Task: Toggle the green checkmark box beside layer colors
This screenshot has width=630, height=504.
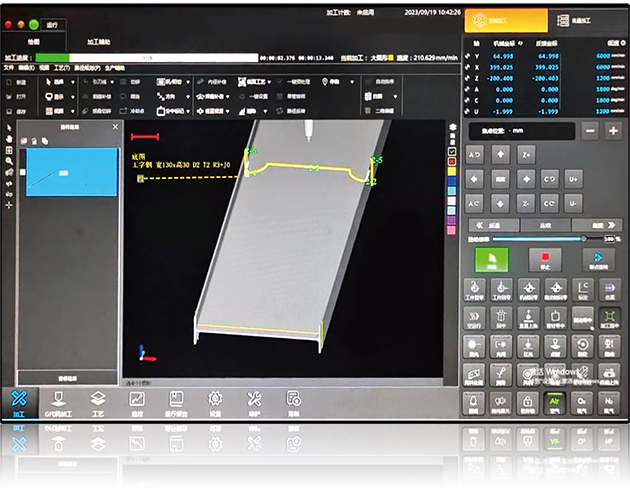Action: (x=453, y=151)
